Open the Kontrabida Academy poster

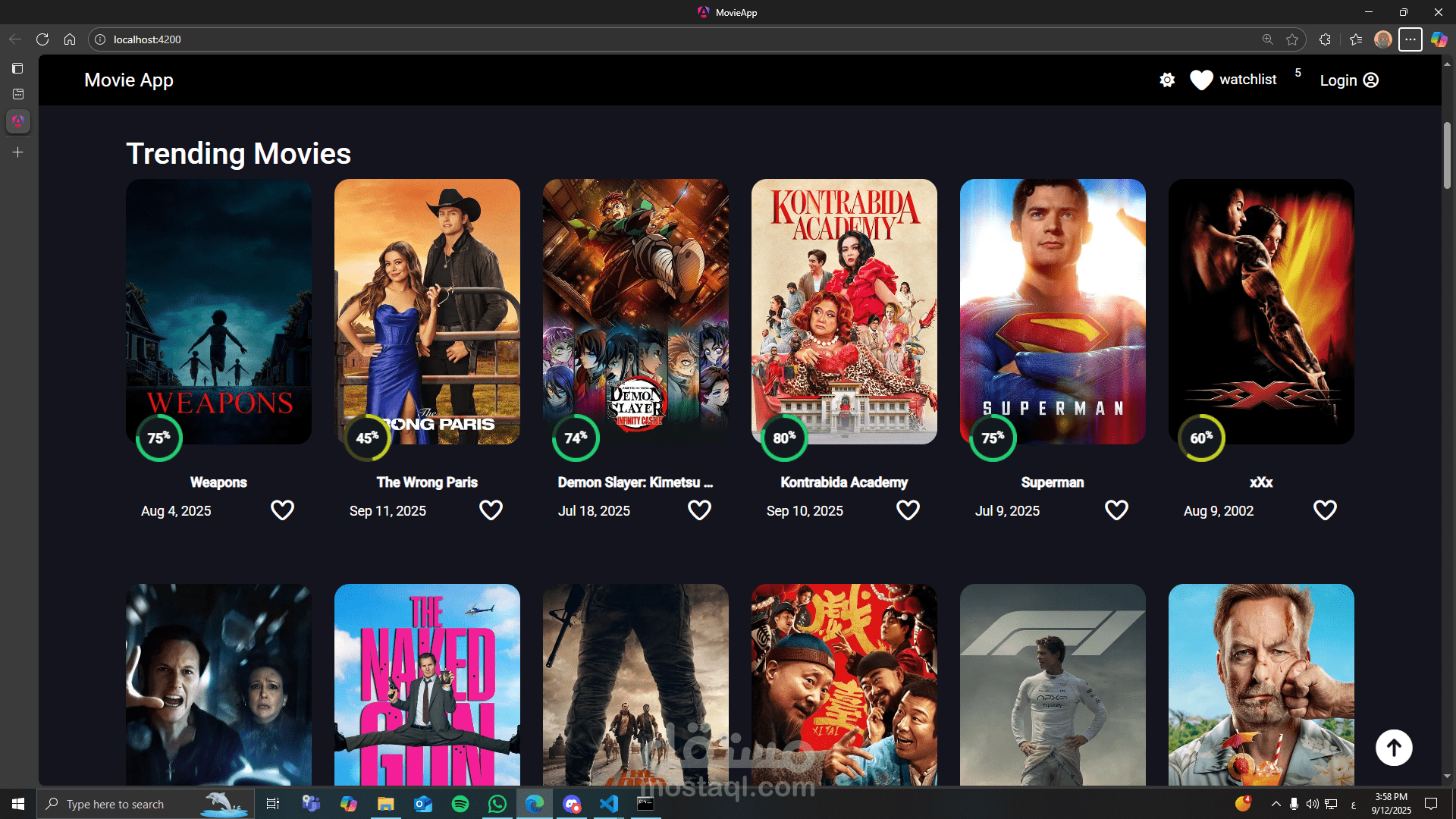(844, 311)
